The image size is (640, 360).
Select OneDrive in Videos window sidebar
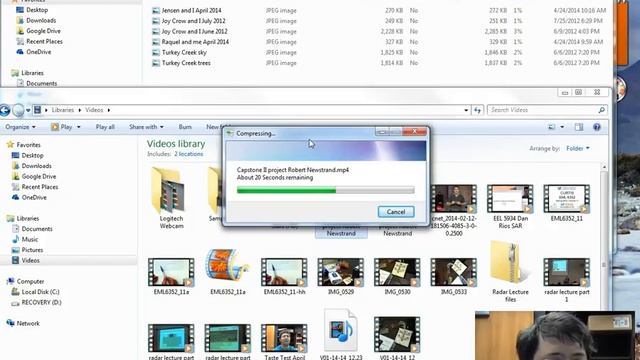click(x=34, y=197)
